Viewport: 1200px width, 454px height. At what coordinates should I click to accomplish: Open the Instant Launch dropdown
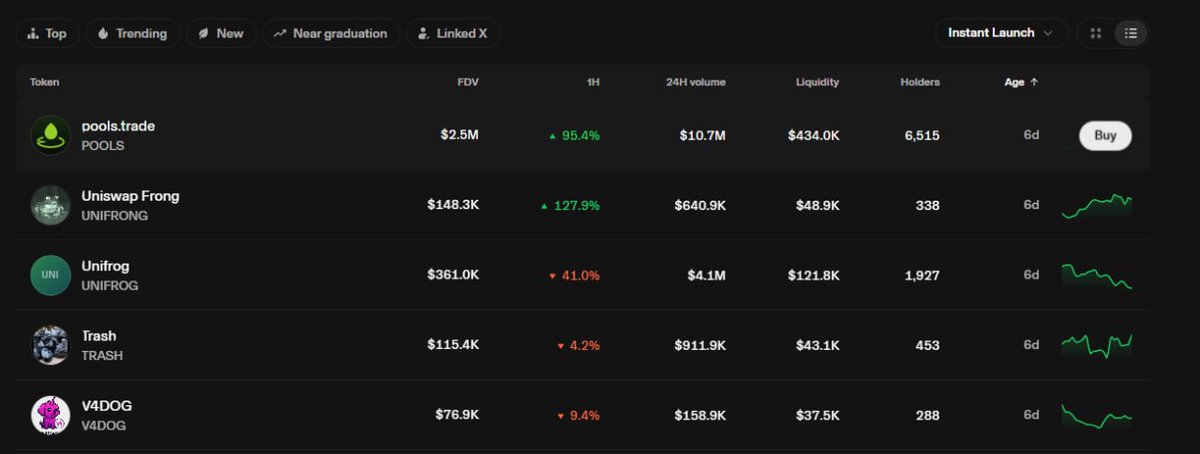coord(1001,33)
